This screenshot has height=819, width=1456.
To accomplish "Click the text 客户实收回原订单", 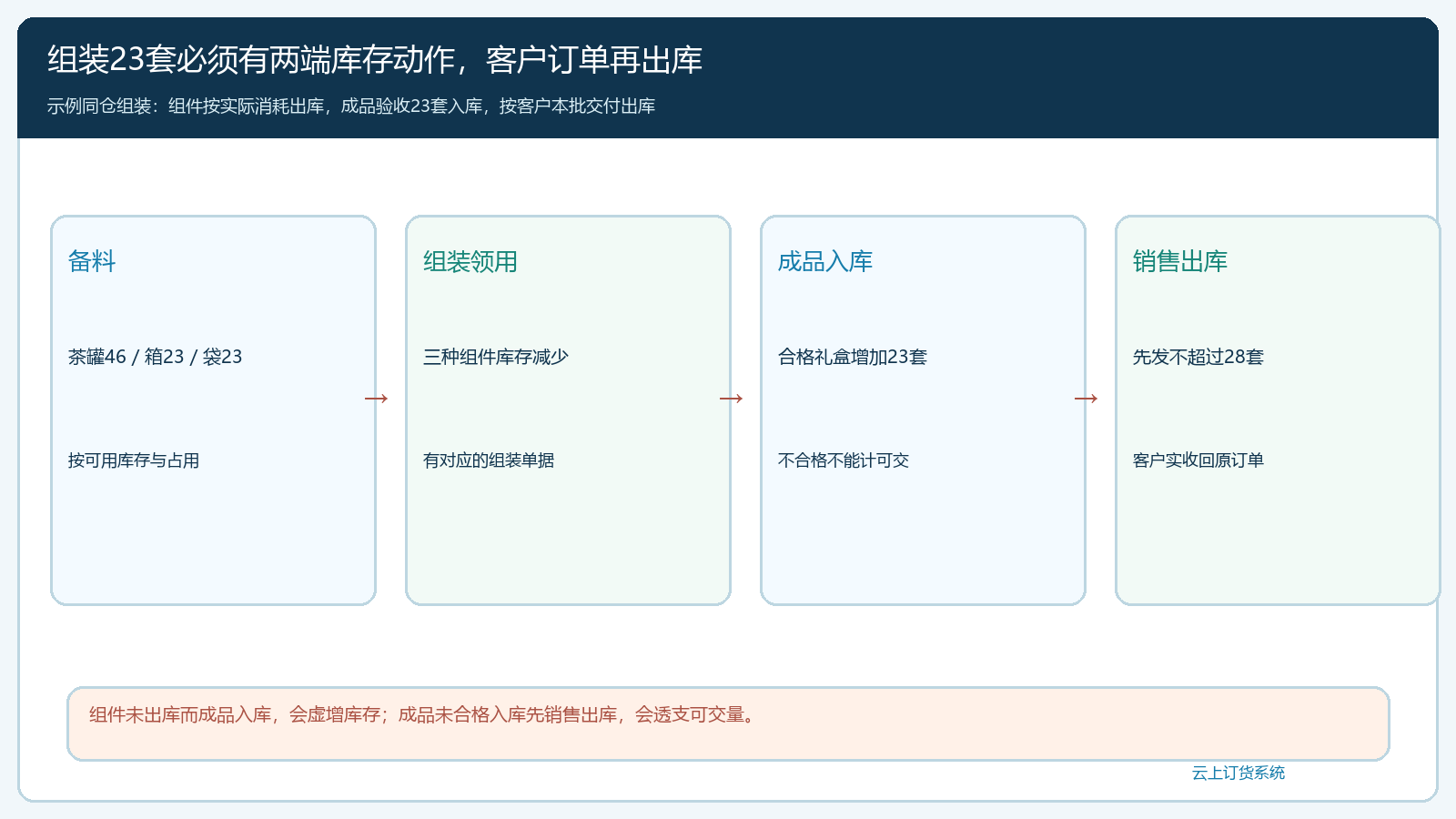I will [1198, 460].
